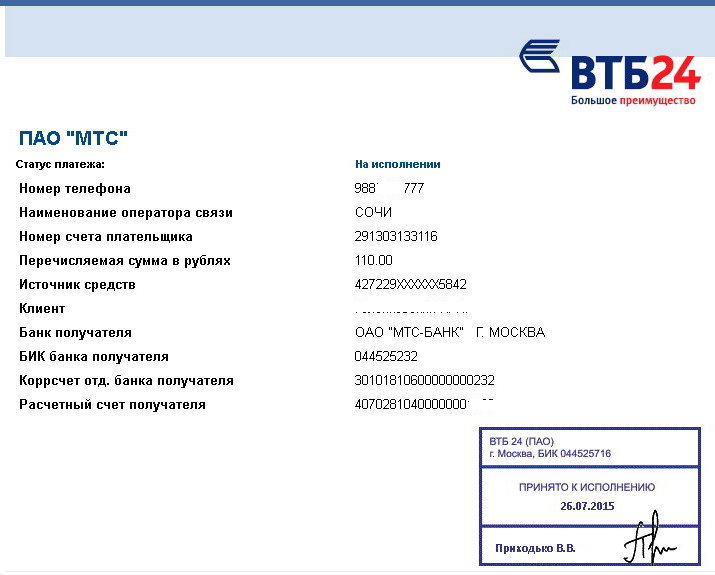
Task: Click the status value 'На исполнении'
Action: [398, 164]
